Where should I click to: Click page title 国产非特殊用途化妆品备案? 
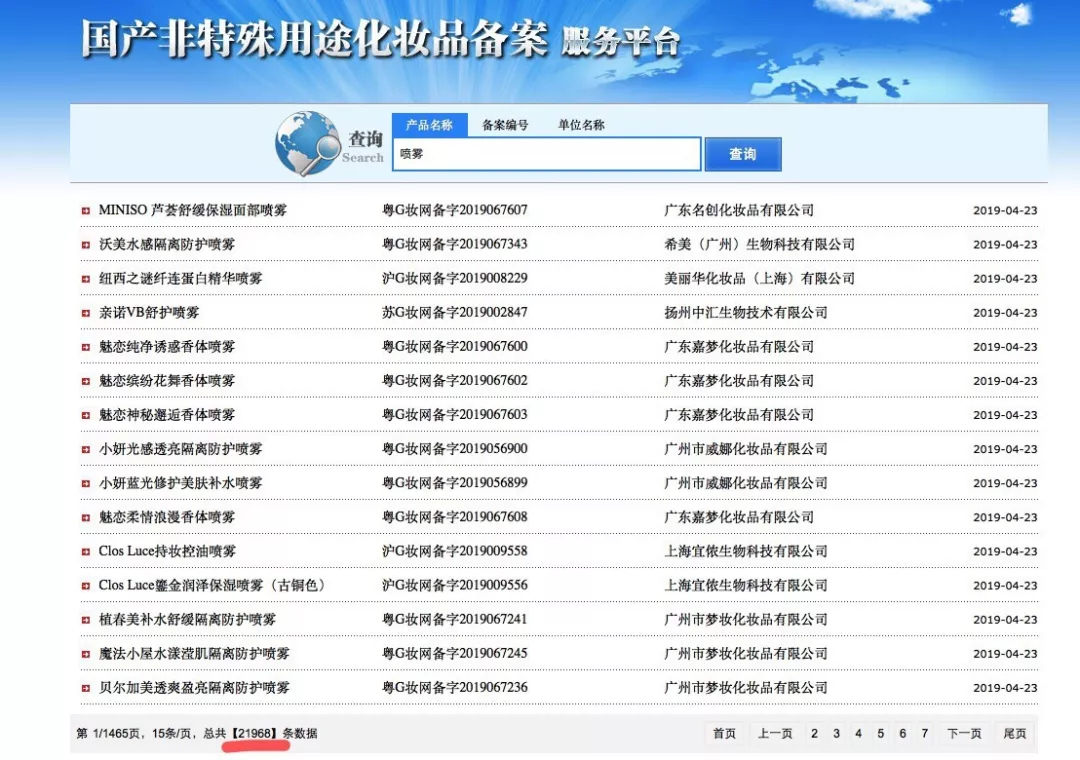pos(315,38)
